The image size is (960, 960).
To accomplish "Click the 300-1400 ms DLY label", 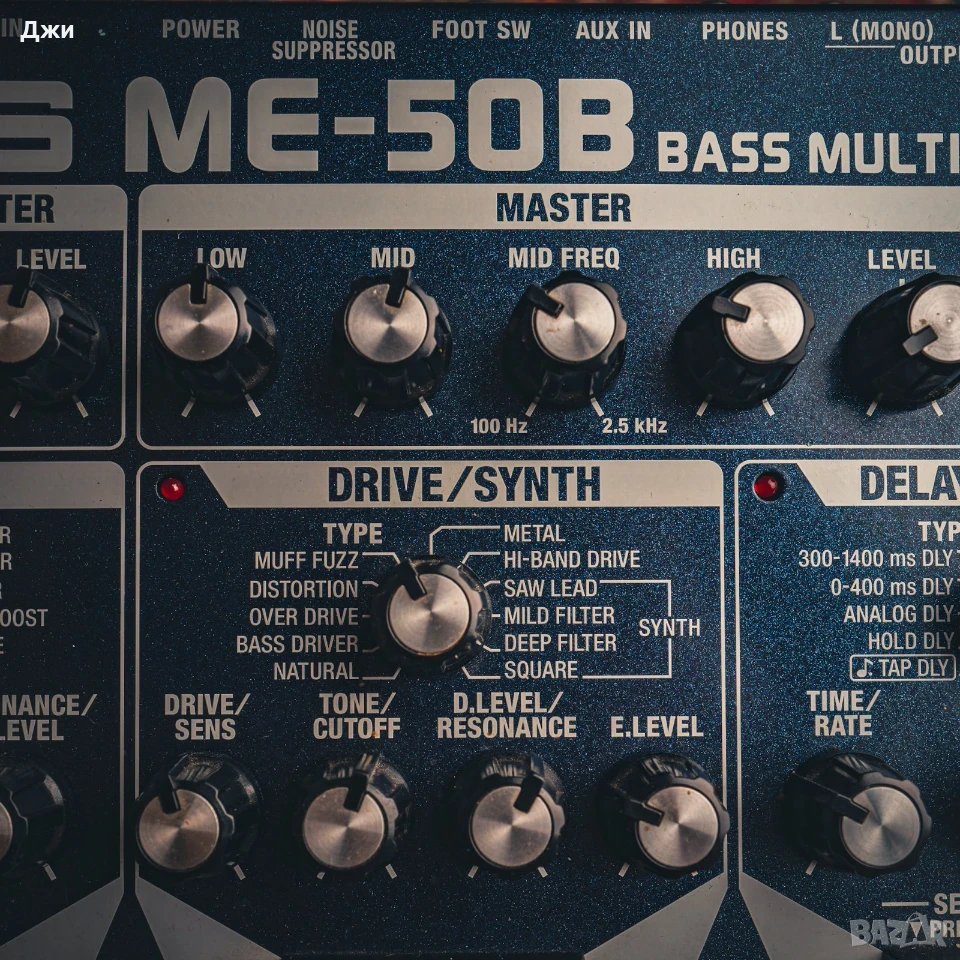I will click(x=876, y=558).
